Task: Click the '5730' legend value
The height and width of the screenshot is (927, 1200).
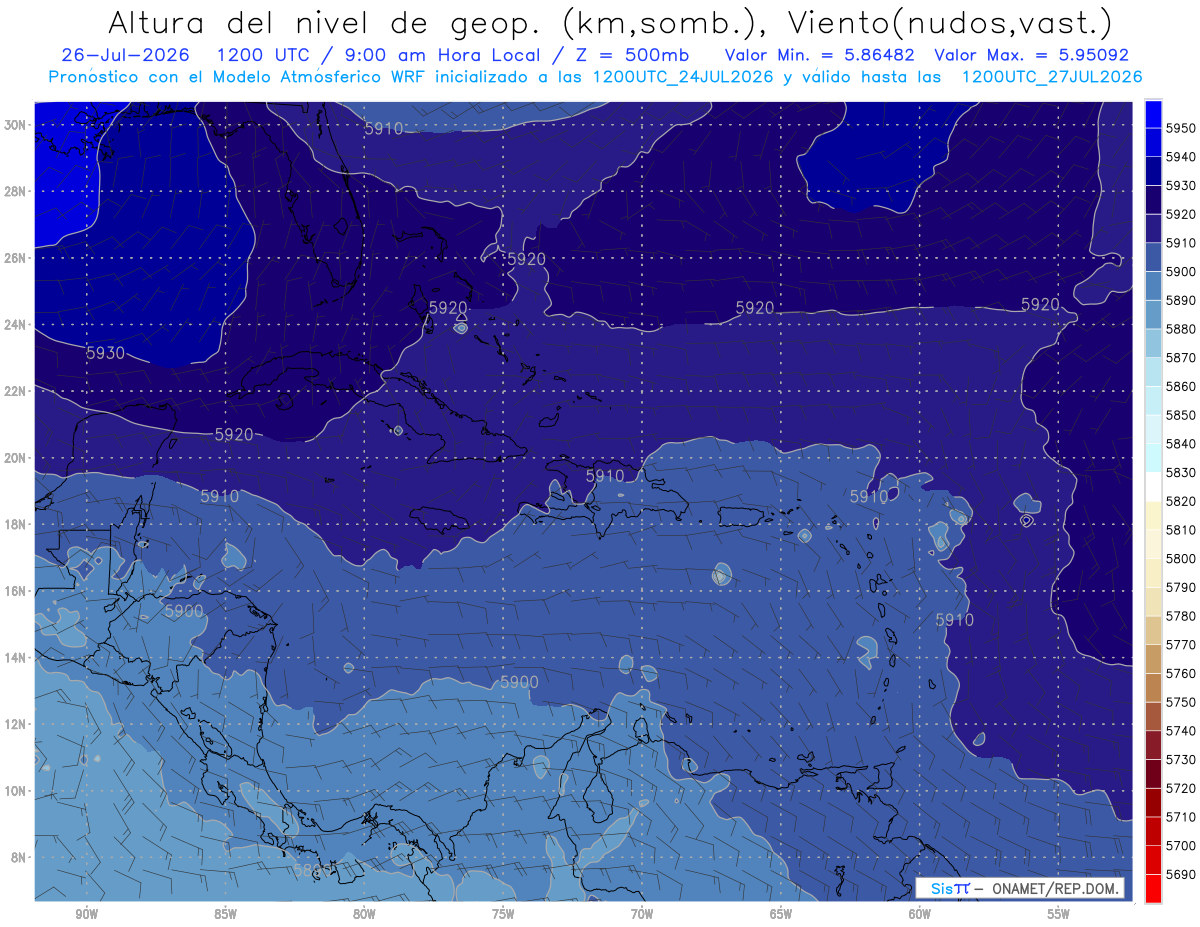Action: [x=1181, y=759]
